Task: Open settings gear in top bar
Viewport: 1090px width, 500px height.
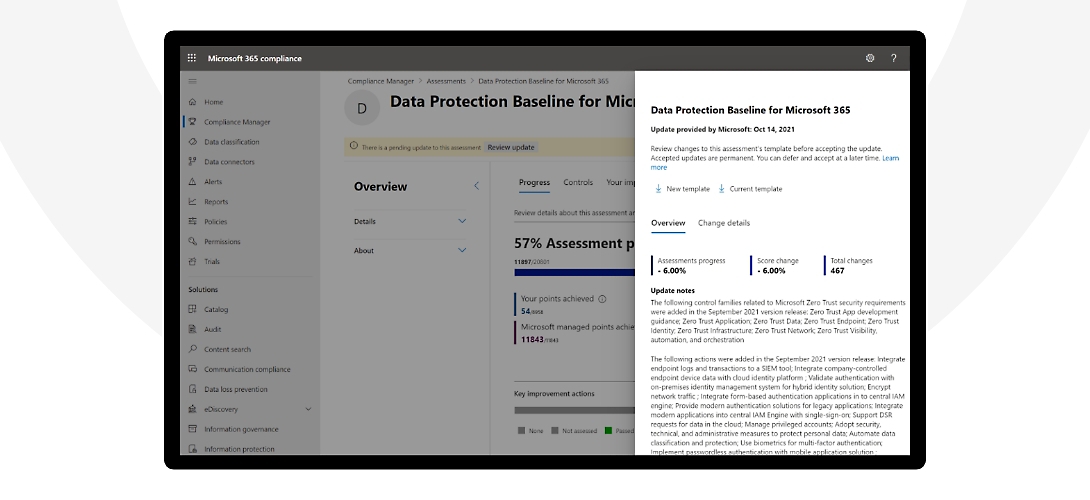Action: (870, 59)
